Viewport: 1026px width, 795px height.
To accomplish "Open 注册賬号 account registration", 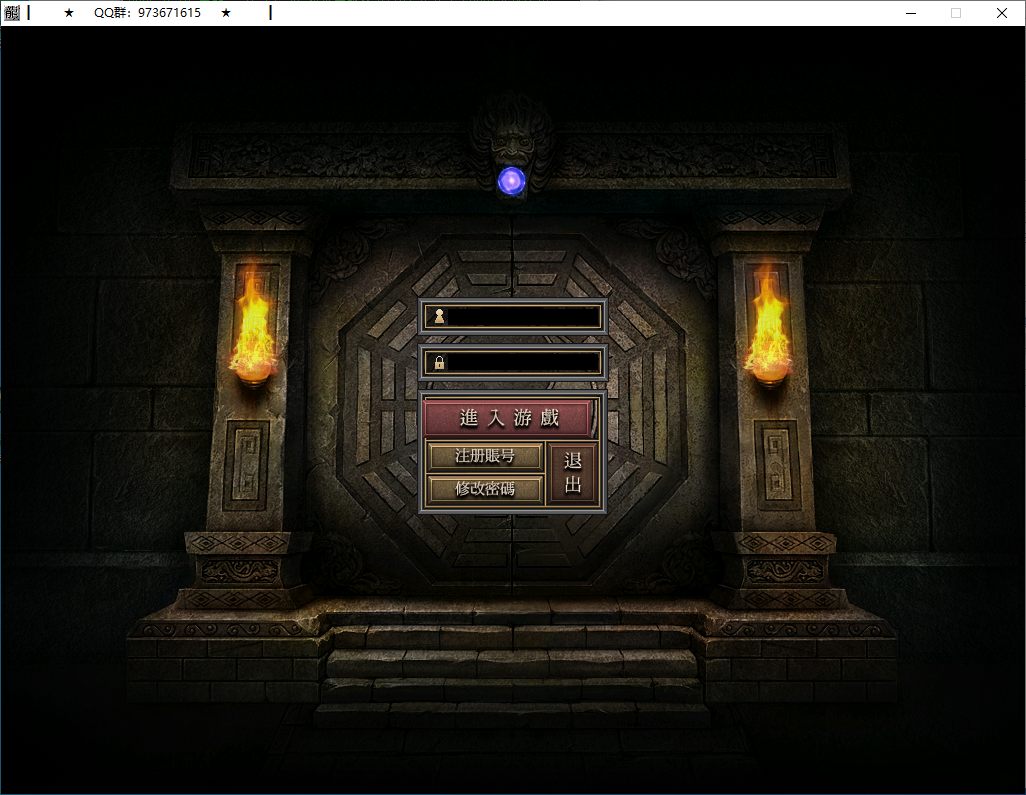I will 485,457.
